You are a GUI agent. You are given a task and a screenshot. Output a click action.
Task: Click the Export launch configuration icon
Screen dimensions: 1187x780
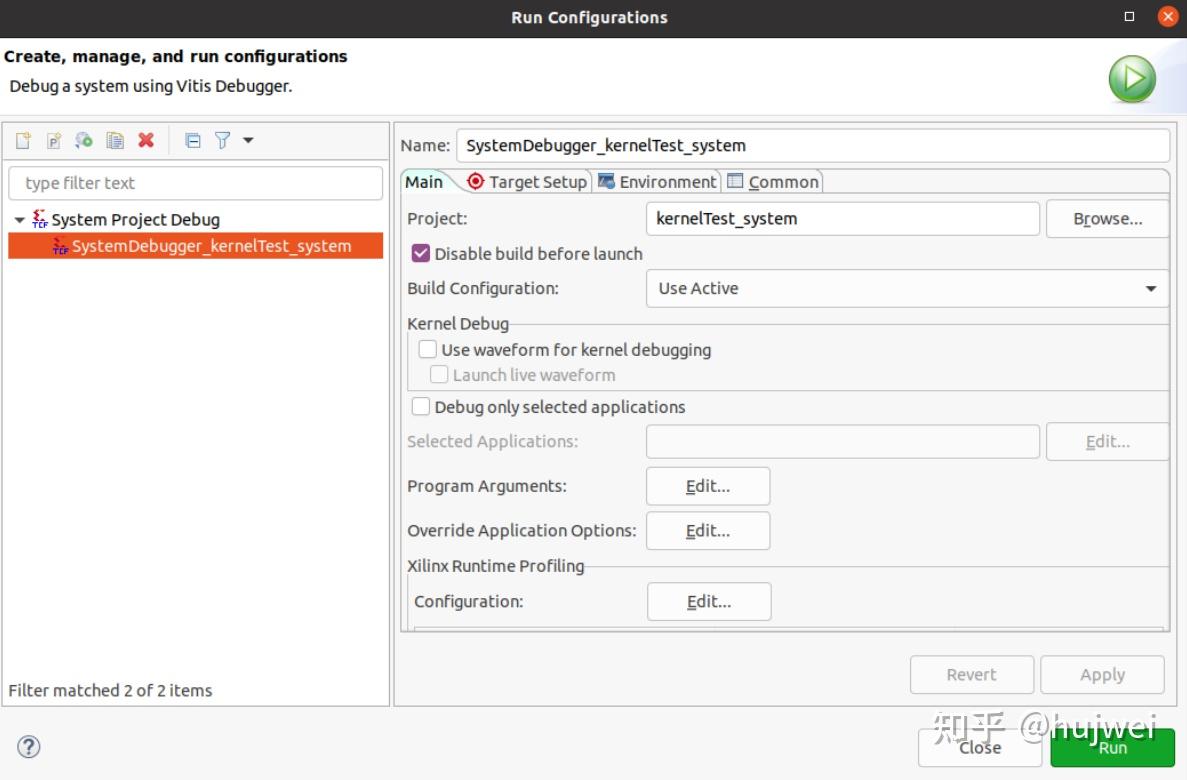point(84,141)
